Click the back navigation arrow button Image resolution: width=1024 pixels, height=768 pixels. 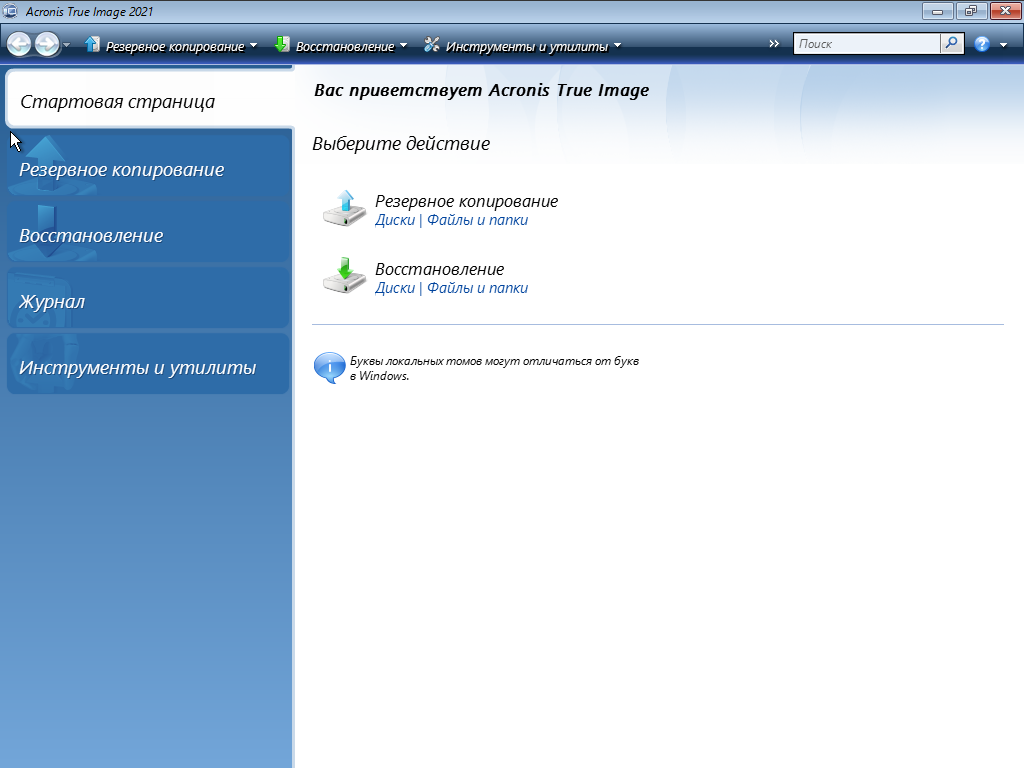(x=19, y=44)
